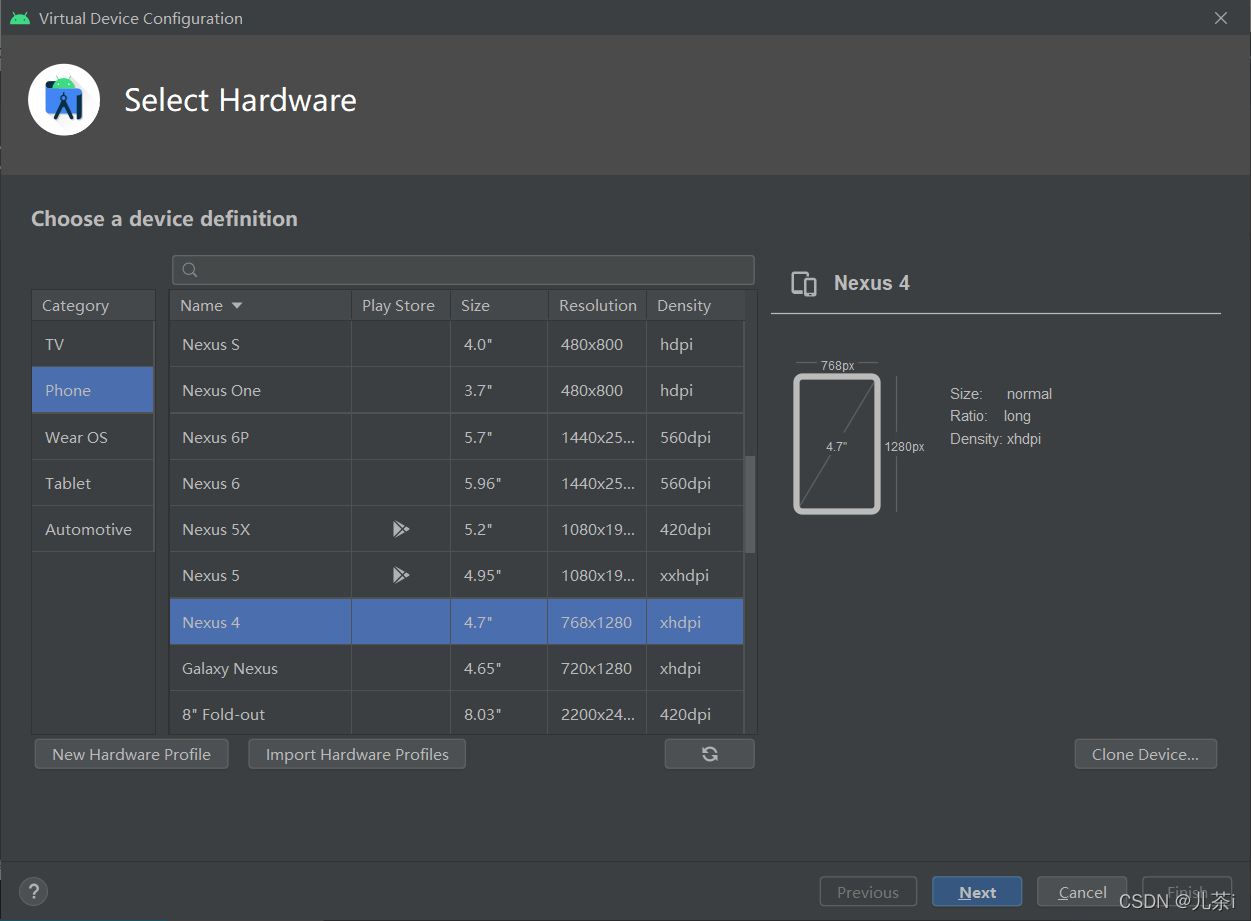Click the Next button
Viewport: 1251px width, 921px height.
coord(977,892)
